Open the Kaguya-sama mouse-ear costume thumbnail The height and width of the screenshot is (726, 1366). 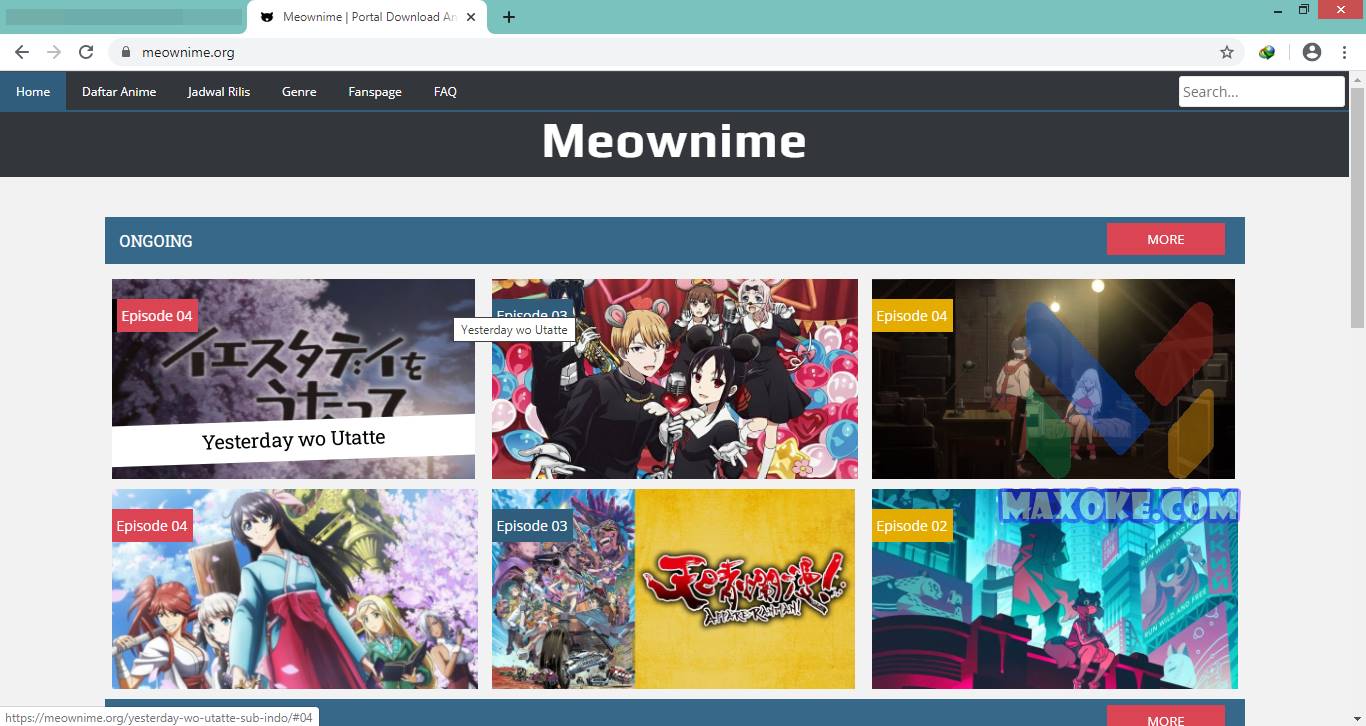click(675, 379)
